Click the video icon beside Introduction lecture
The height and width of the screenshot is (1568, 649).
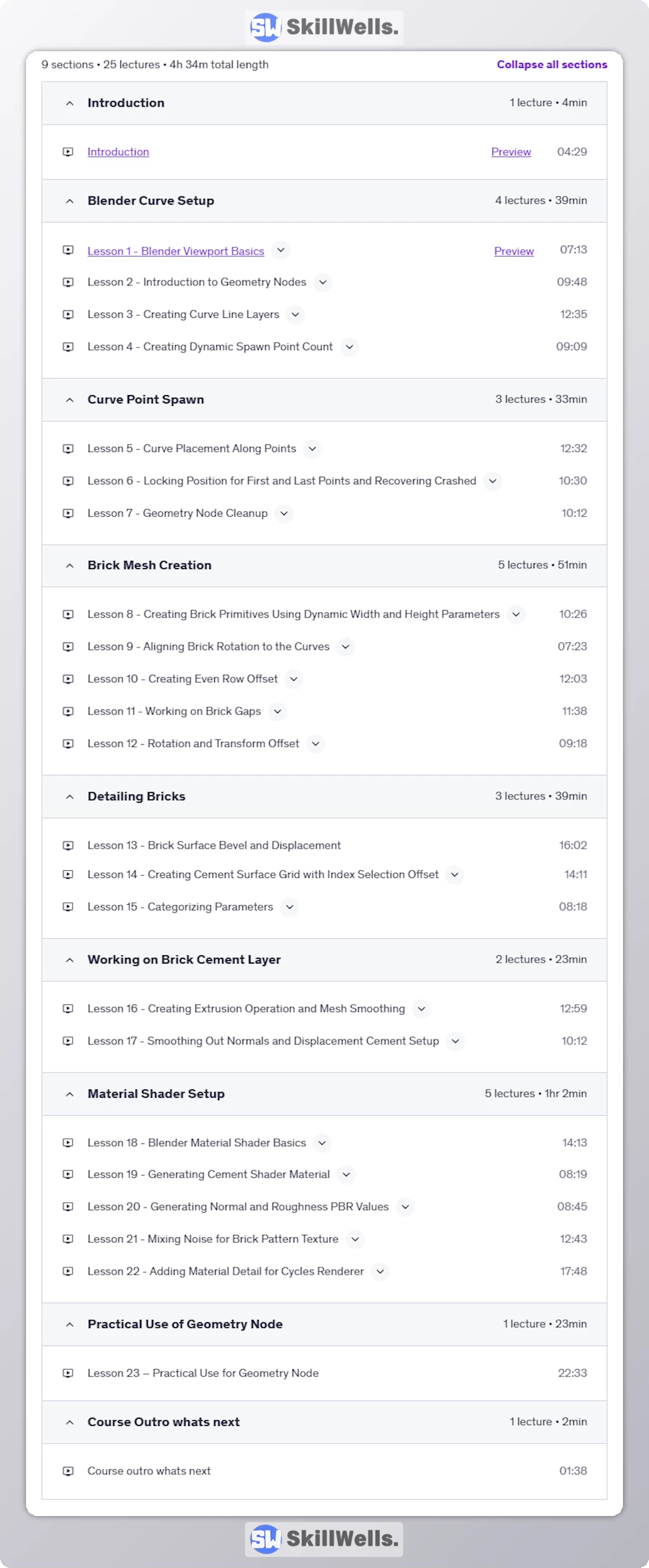click(x=68, y=152)
